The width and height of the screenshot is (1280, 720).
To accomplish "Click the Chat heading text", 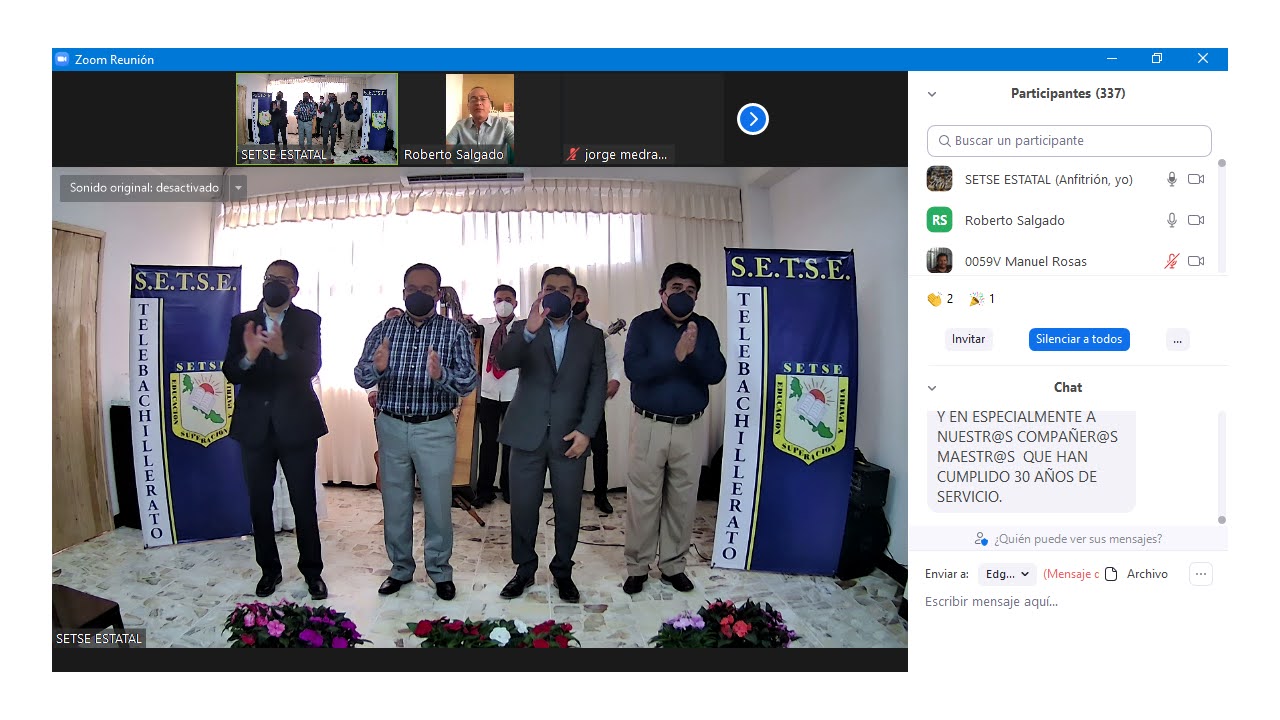I will pyautogui.click(x=1067, y=388).
